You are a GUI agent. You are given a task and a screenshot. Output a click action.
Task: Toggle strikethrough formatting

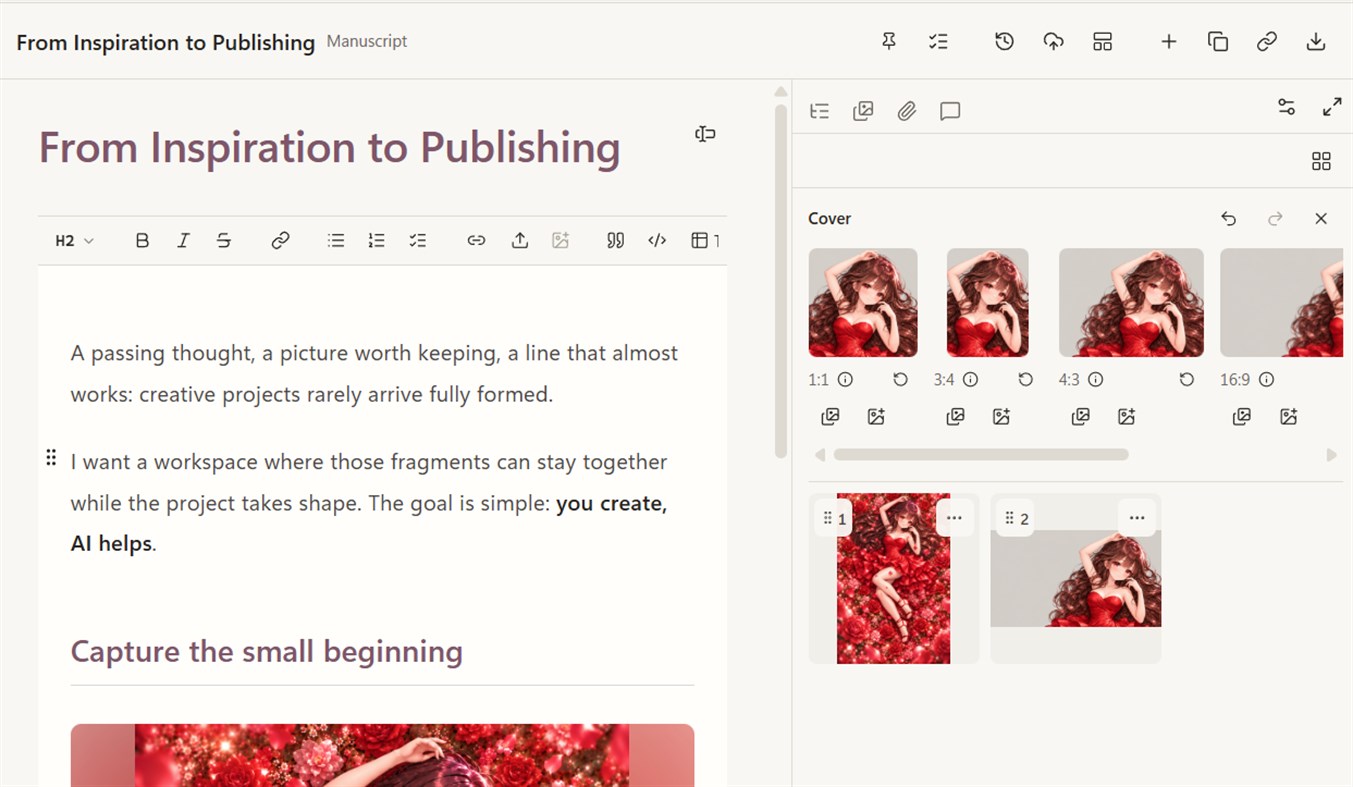tap(224, 240)
